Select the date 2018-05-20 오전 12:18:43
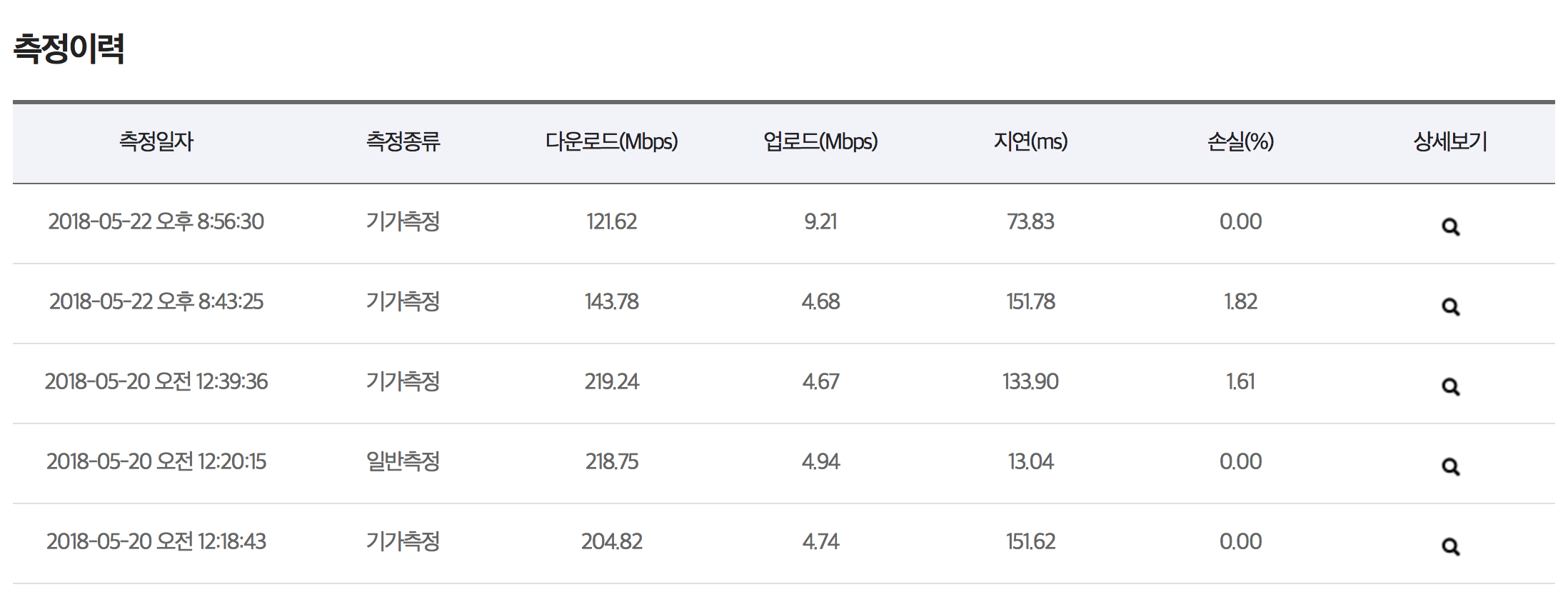 [x=156, y=541]
